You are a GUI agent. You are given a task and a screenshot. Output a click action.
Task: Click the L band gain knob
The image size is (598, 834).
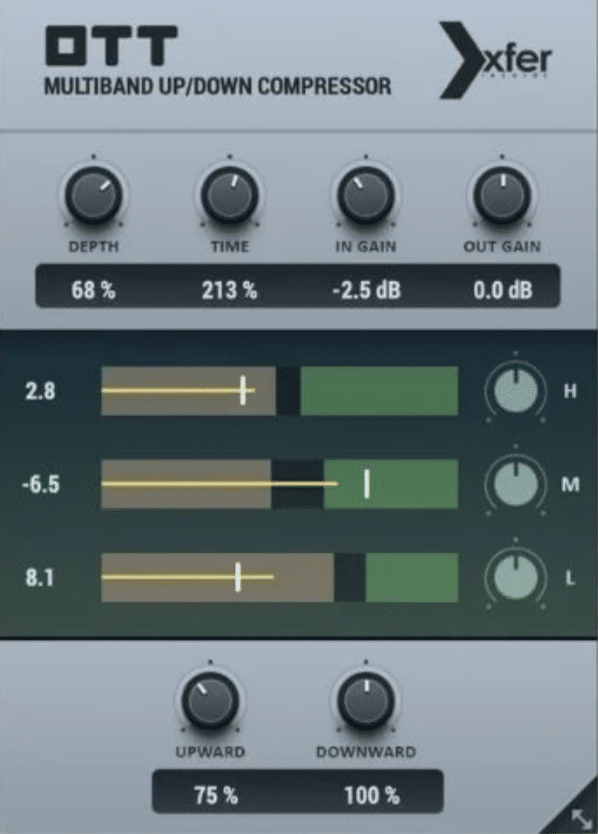[x=516, y=577]
